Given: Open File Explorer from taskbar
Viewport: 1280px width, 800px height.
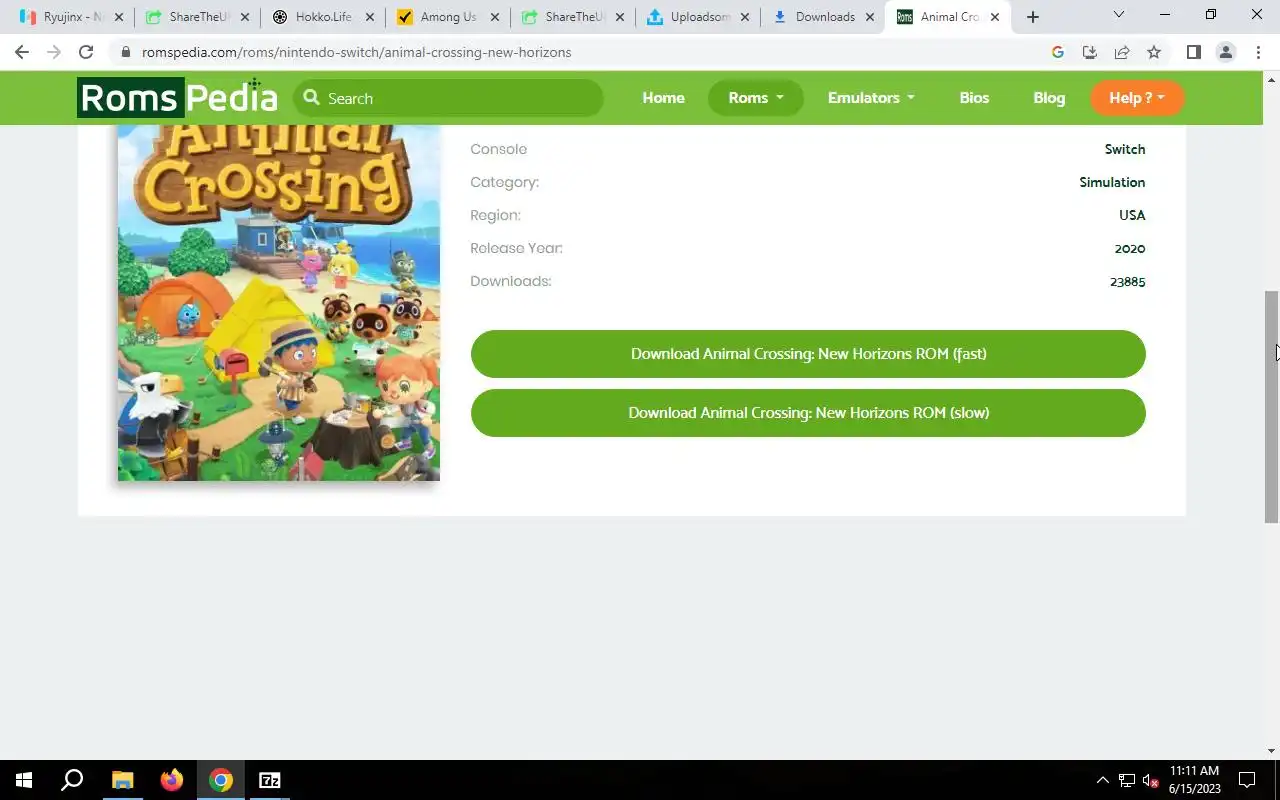Looking at the screenshot, I should 122,780.
